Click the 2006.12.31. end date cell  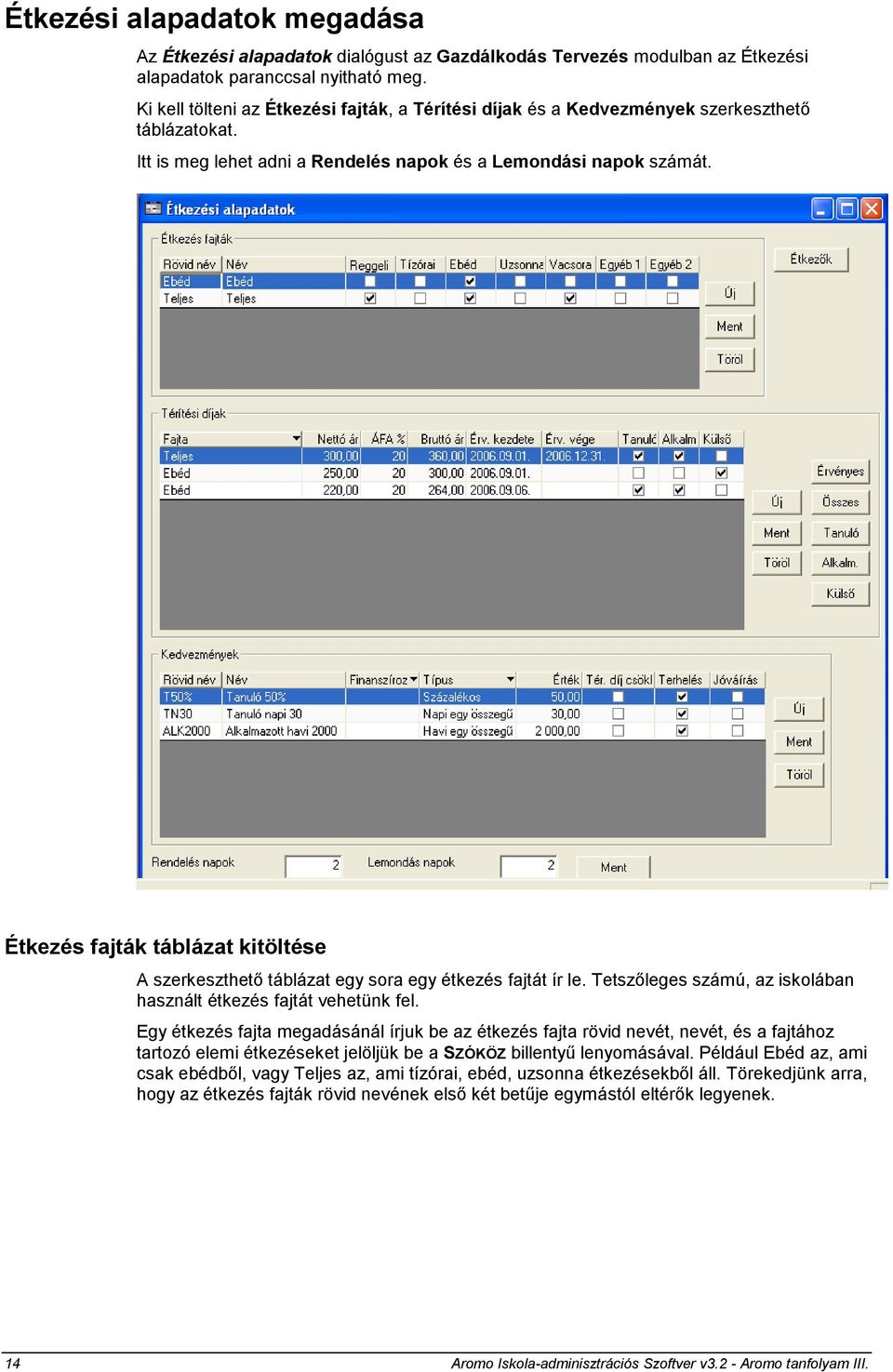(x=580, y=456)
